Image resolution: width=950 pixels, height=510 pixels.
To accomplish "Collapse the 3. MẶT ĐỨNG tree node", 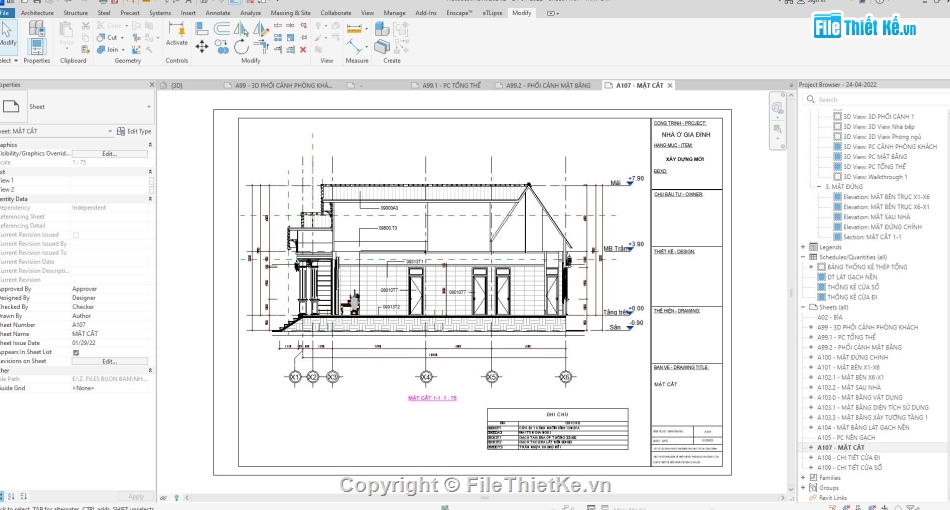I will click(x=819, y=187).
